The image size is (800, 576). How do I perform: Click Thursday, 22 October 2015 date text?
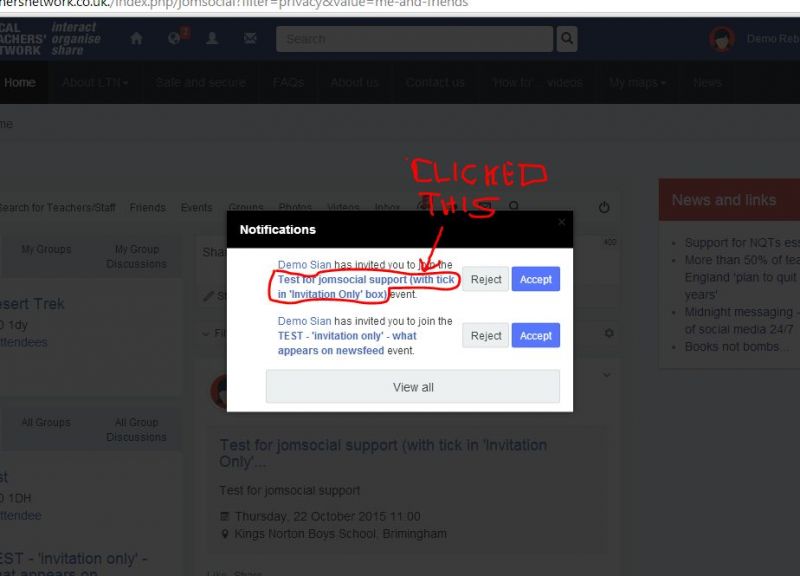tap(327, 516)
